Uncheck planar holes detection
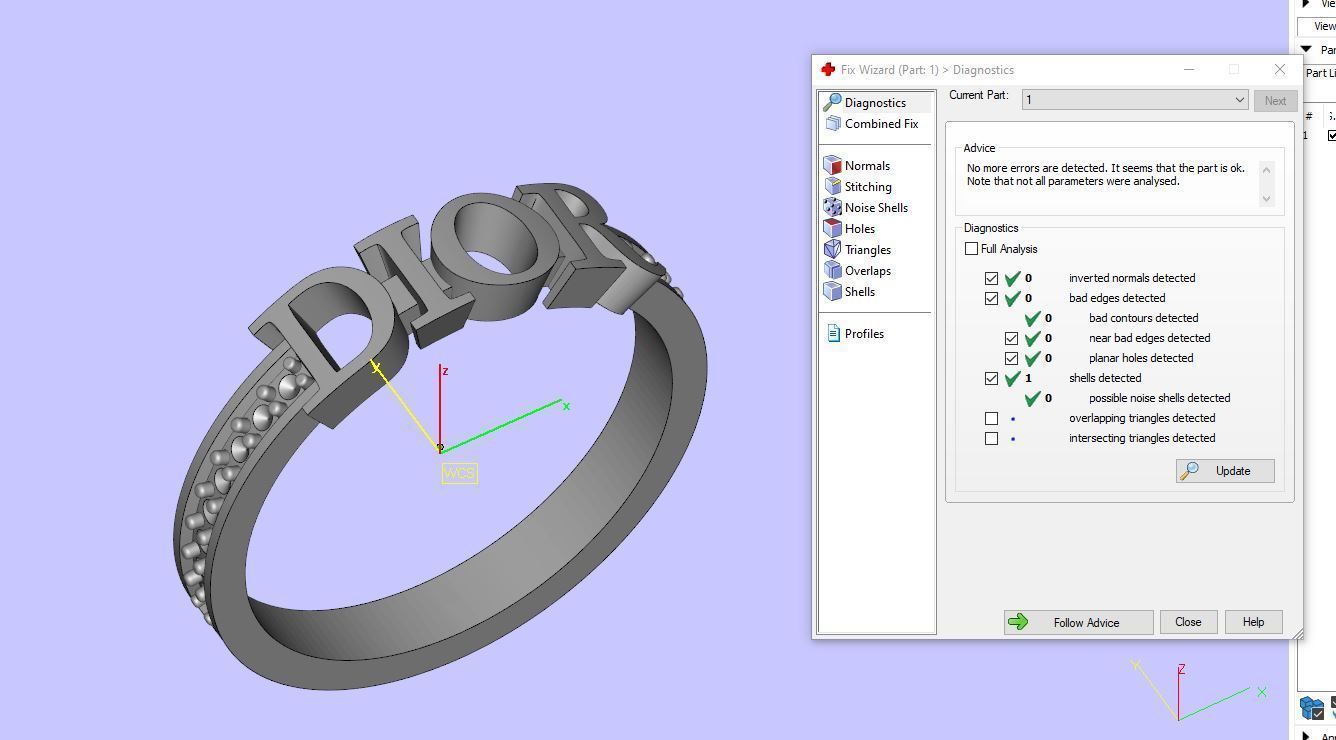Image resolution: width=1336 pixels, height=740 pixels. (x=1011, y=358)
